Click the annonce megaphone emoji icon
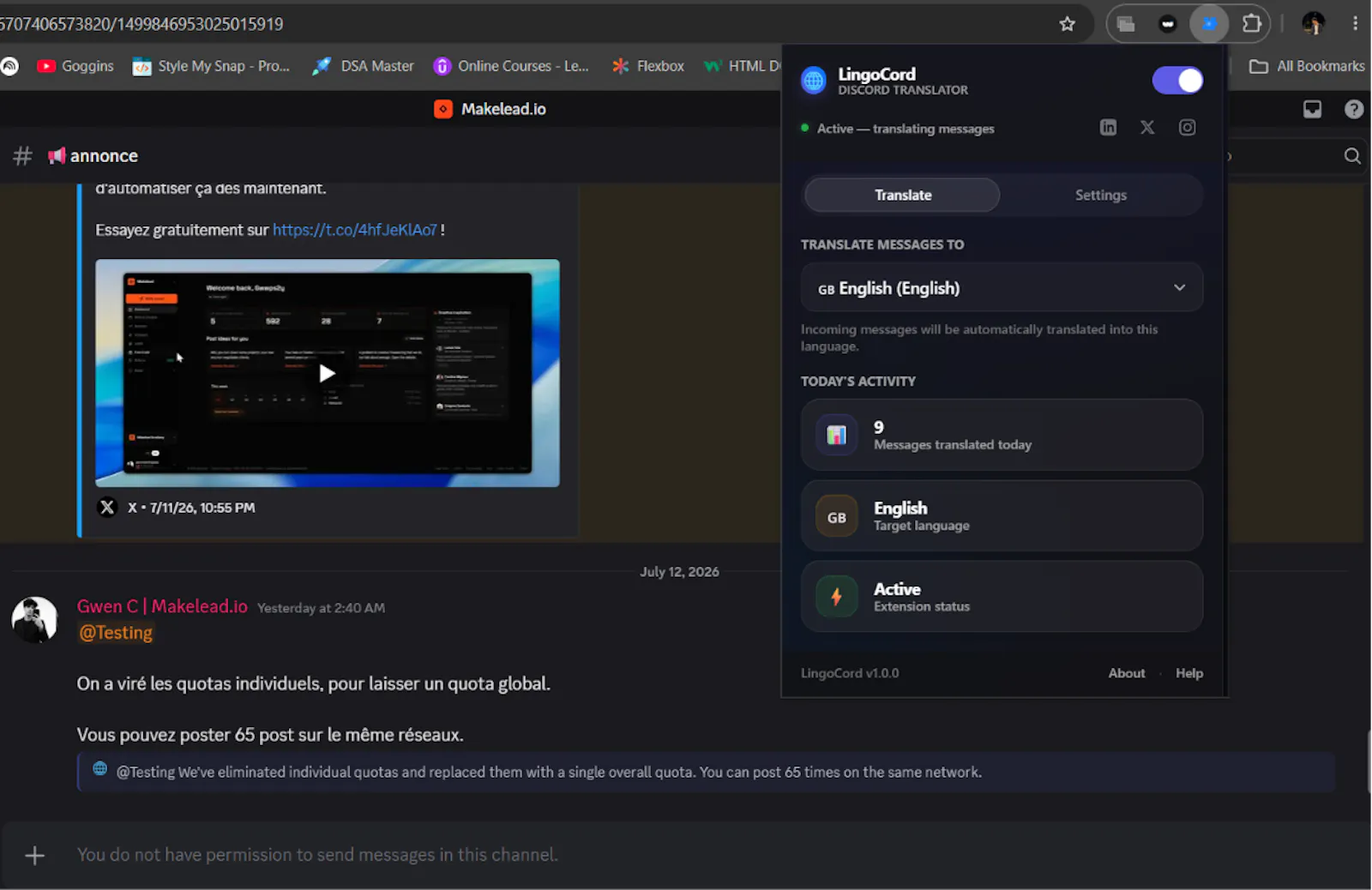 pyautogui.click(x=57, y=155)
